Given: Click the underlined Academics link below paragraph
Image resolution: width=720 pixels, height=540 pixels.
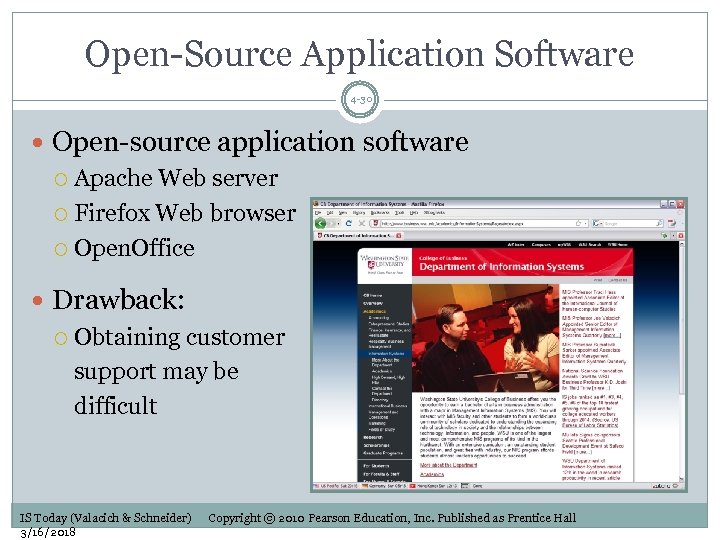Looking at the screenshot, I should pyautogui.click(x=432, y=474).
